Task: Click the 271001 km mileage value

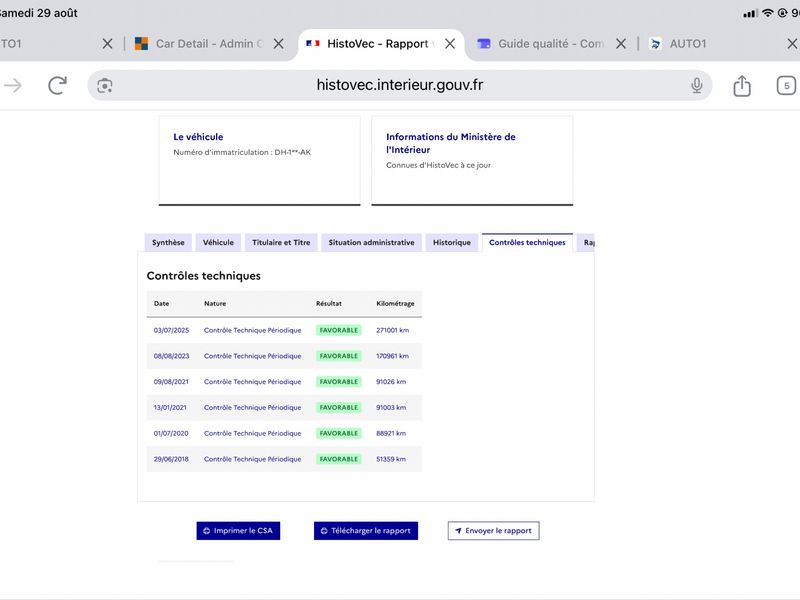Action: pos(392,330)
